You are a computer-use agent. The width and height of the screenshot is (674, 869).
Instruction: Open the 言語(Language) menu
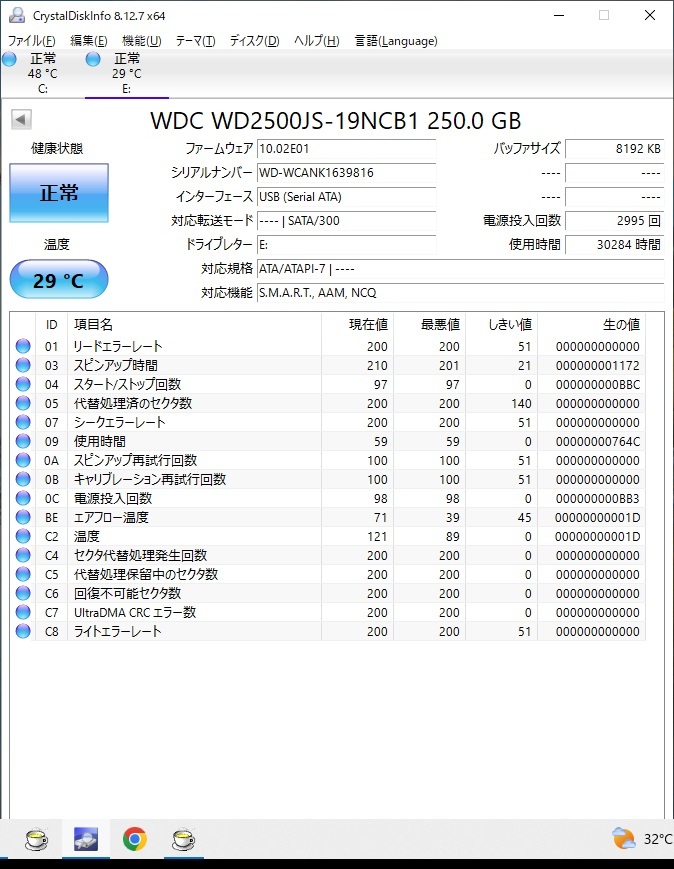[396, 40]
